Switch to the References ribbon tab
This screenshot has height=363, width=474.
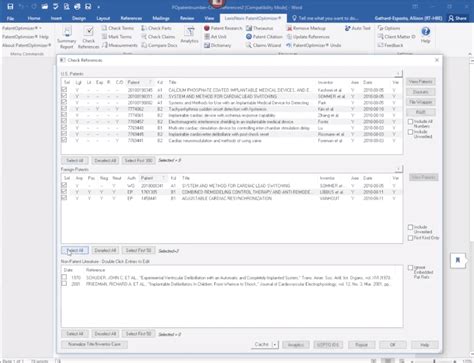click(131, 18)
